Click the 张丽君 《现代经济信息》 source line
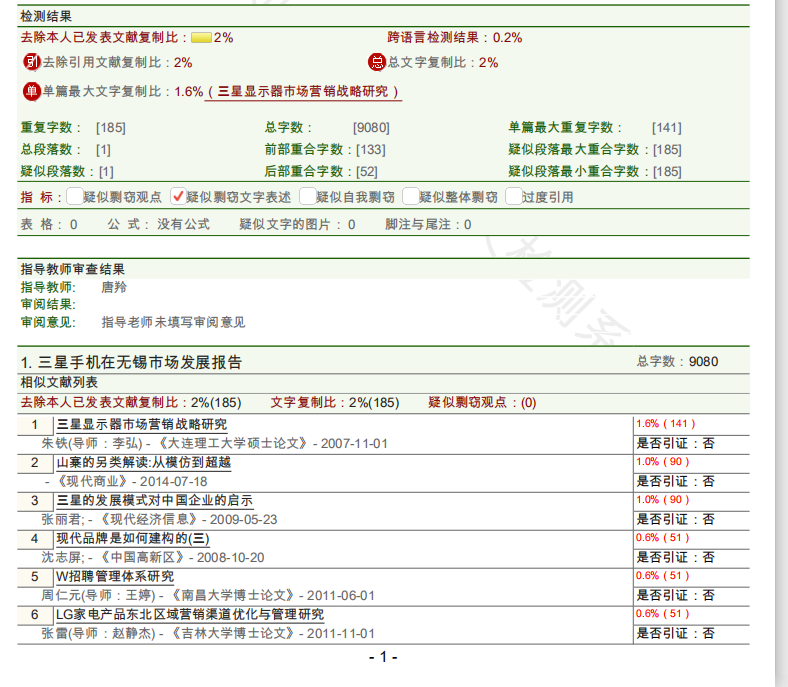This screenshot has width=788, height=687. point(159,520)
